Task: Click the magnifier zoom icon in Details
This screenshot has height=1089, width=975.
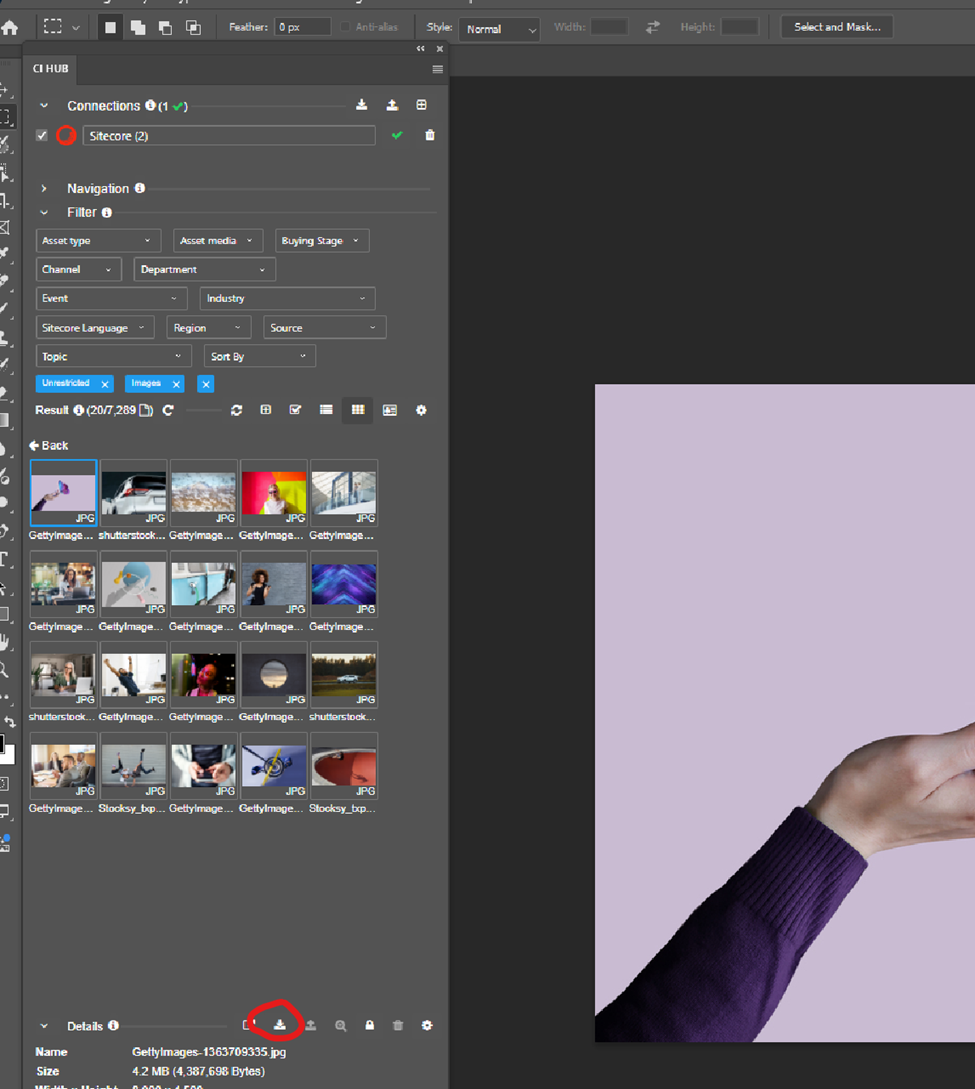Action: (341, 1025)
